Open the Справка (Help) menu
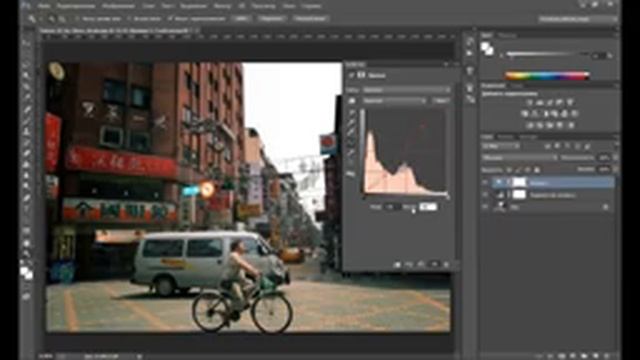The width and height of the screenshot is (640, 360). 311,6
